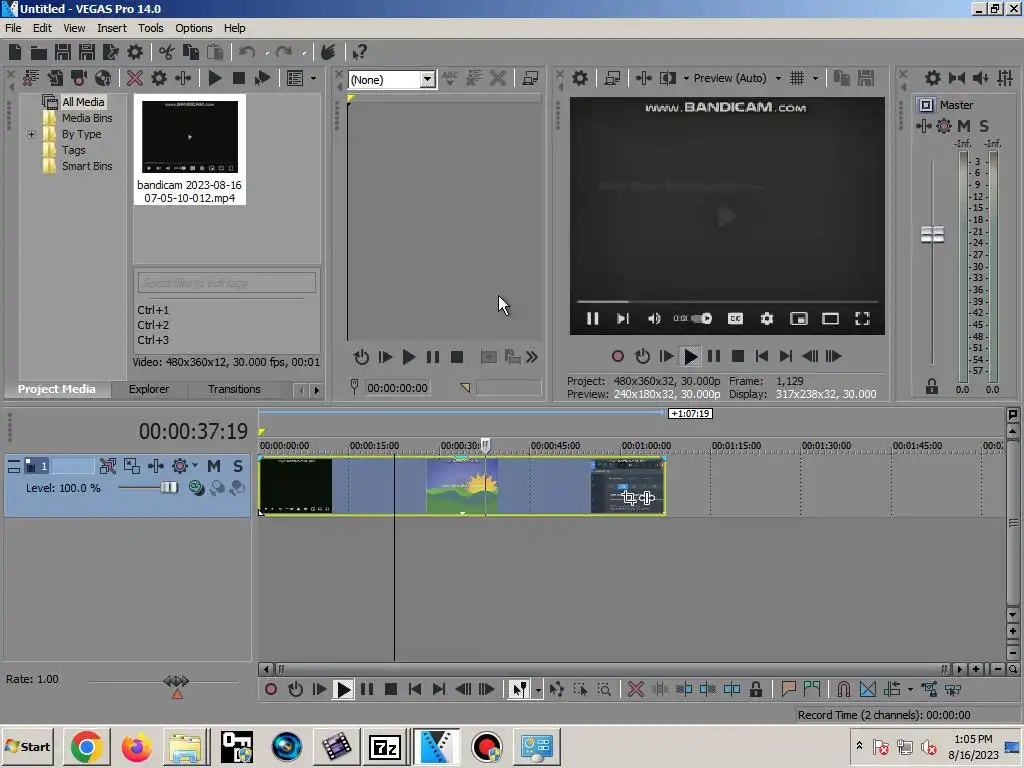Click the Remove selected media red X
1024x768 pixels.
[x=135, y=78]
